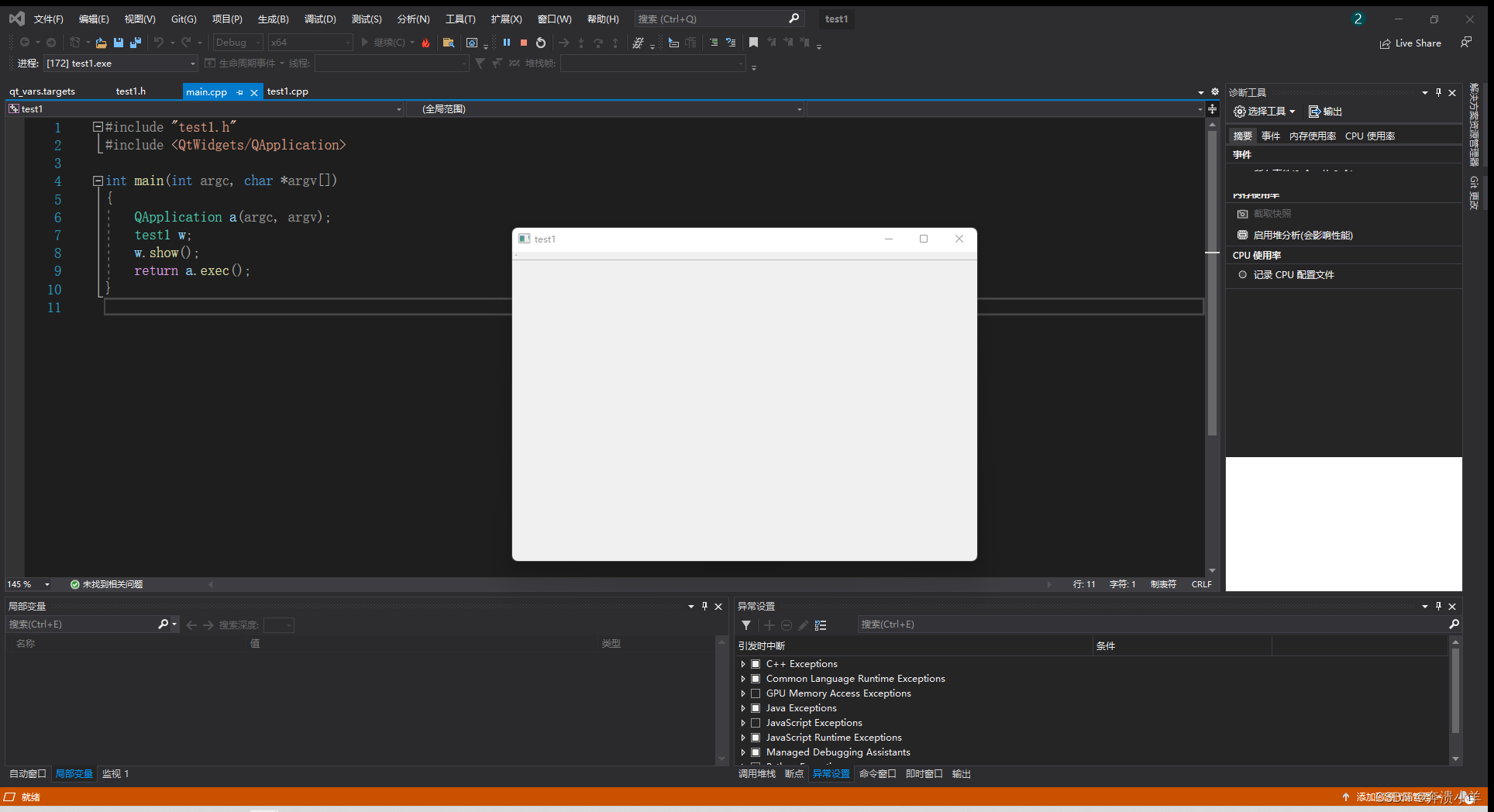Screen dimensions: 1494x812
Task: Click the restore default list icon in the Exception Settings panel
Action: pyautogui.click(x=821, y=625)
